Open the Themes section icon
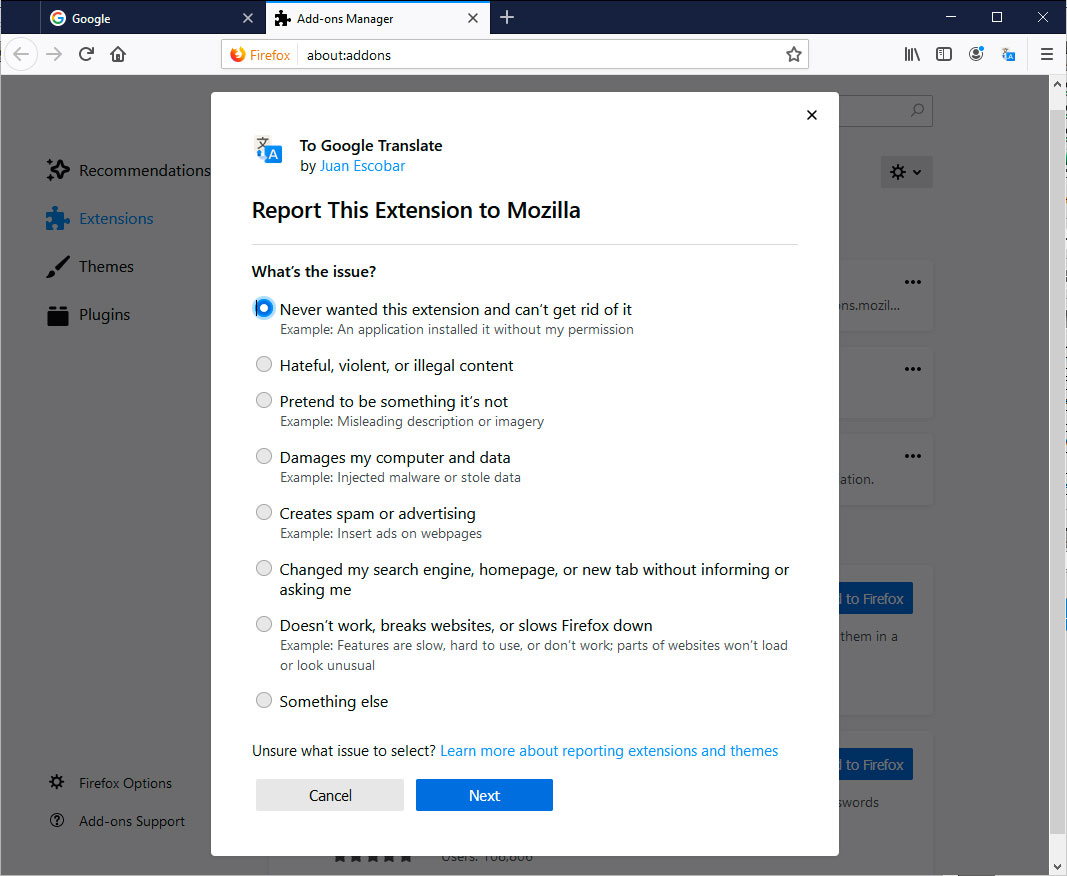The width and height of the screenshot is (1067, 876). 56,266
